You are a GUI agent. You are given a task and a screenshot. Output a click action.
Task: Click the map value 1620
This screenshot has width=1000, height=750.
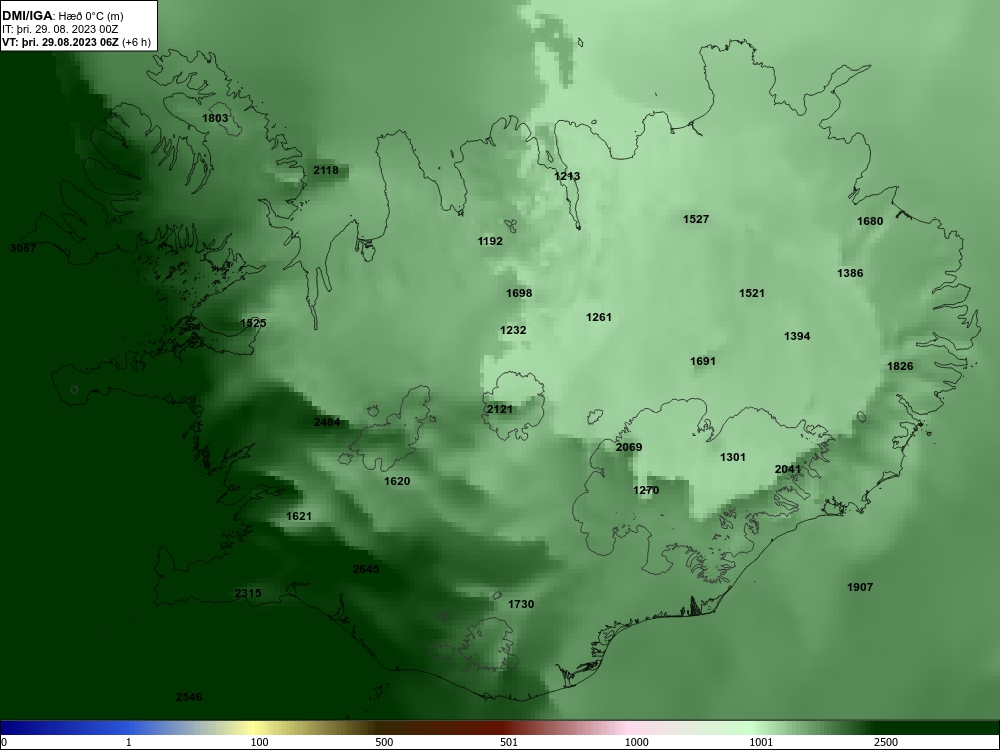397,481
